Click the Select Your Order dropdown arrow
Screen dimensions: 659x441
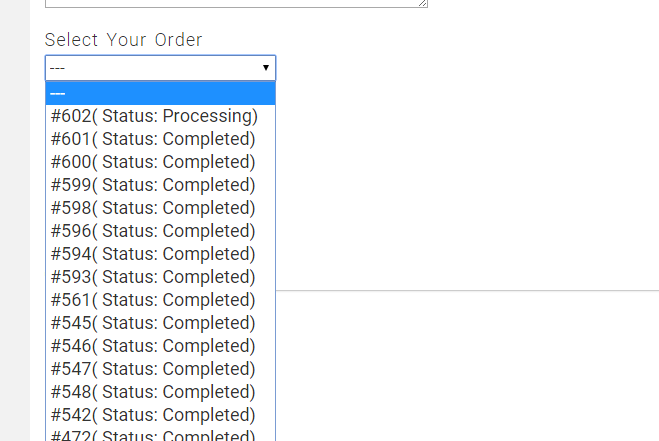tap(266, 68)
